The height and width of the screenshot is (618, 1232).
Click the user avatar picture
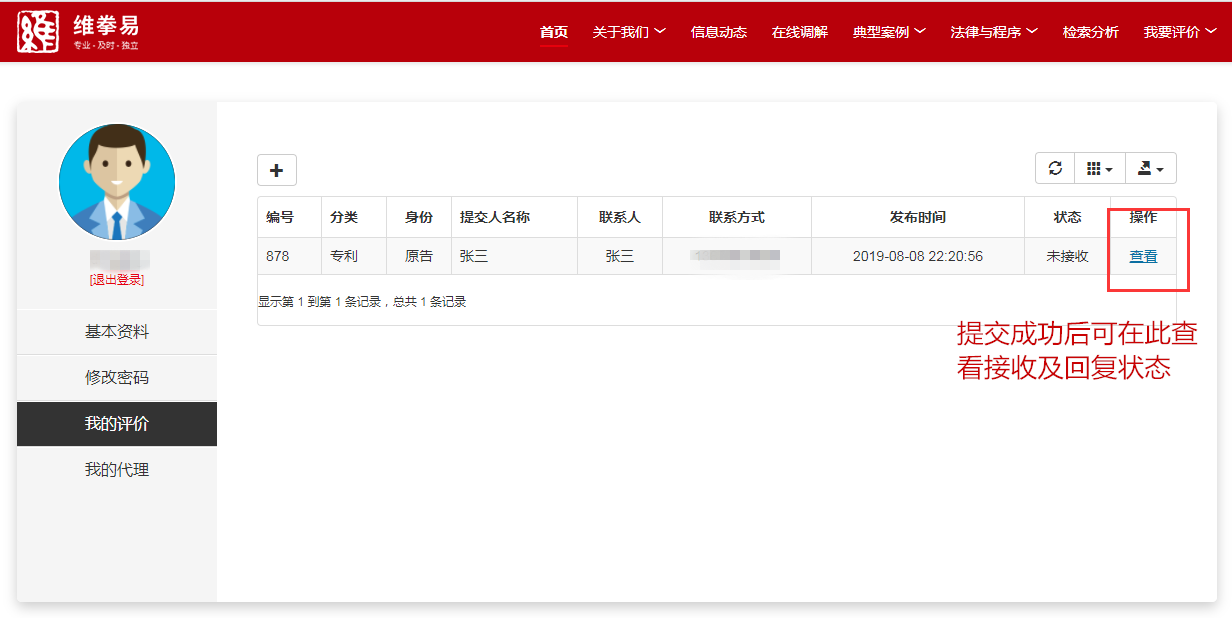(x=117, y=182)
